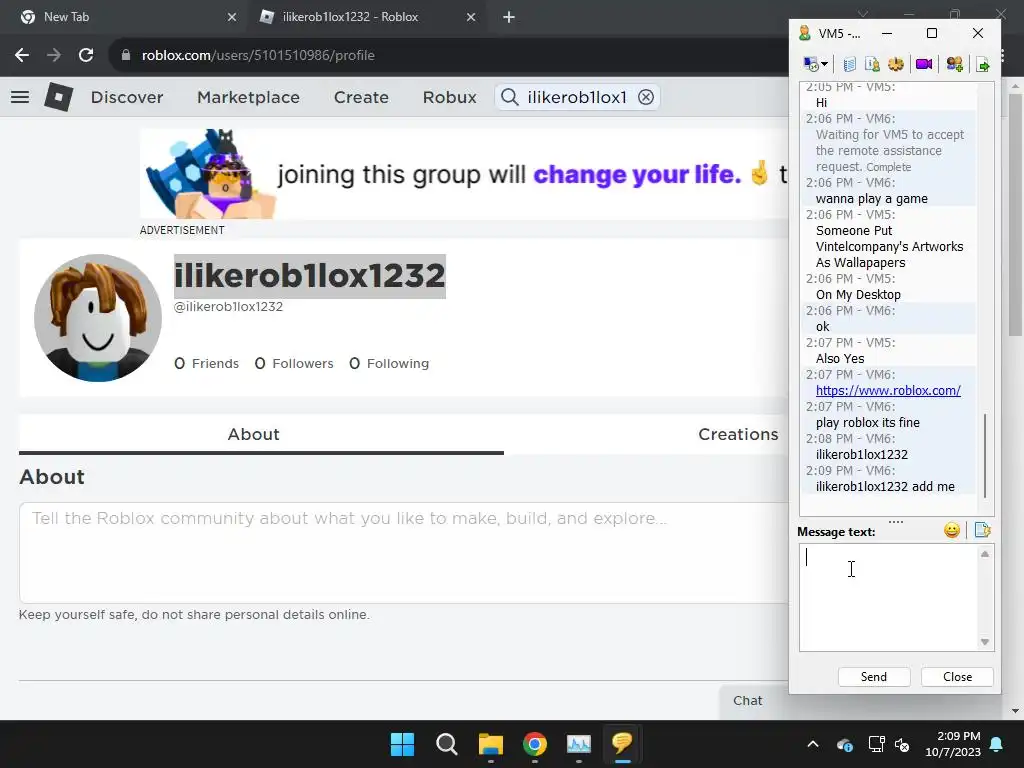Click the group advertisement banner
1024x768 pixels.
point(464,174)
